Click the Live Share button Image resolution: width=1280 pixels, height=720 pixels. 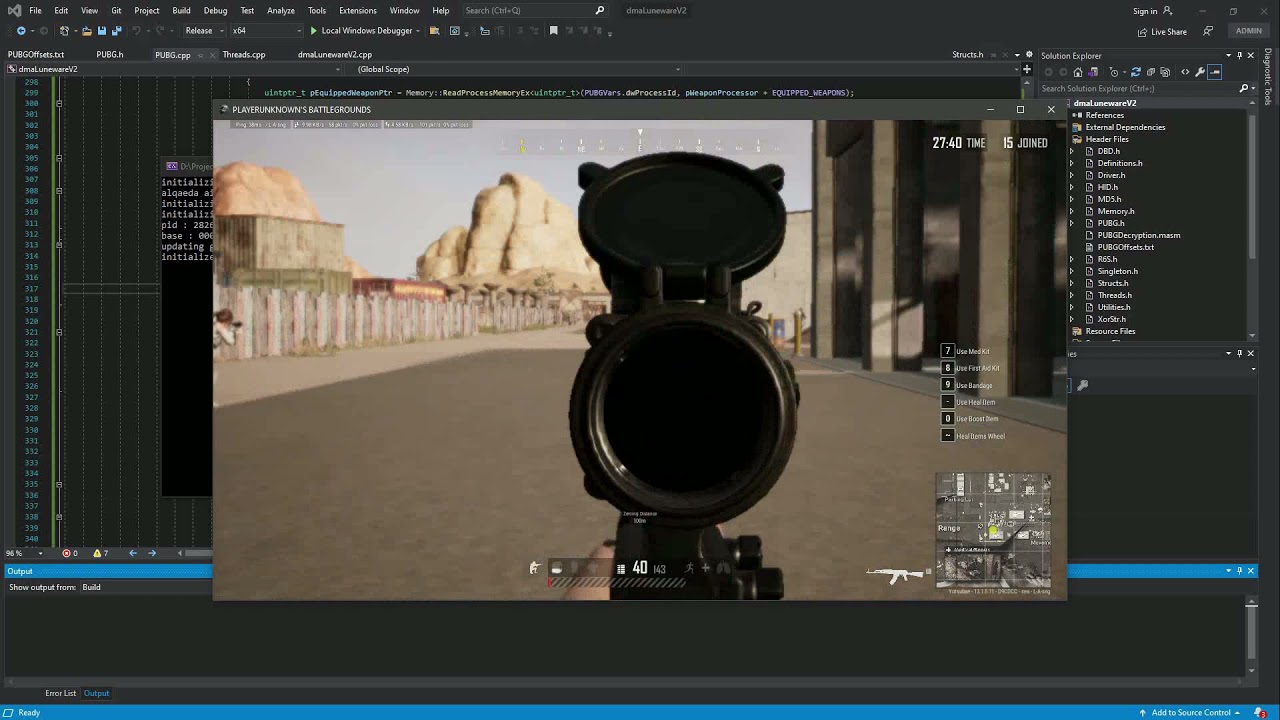pyautogui.click(x=1162, y=32)
